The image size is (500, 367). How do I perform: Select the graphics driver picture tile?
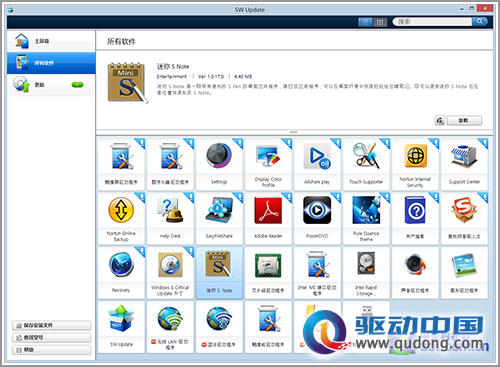[x=464, y=273]
